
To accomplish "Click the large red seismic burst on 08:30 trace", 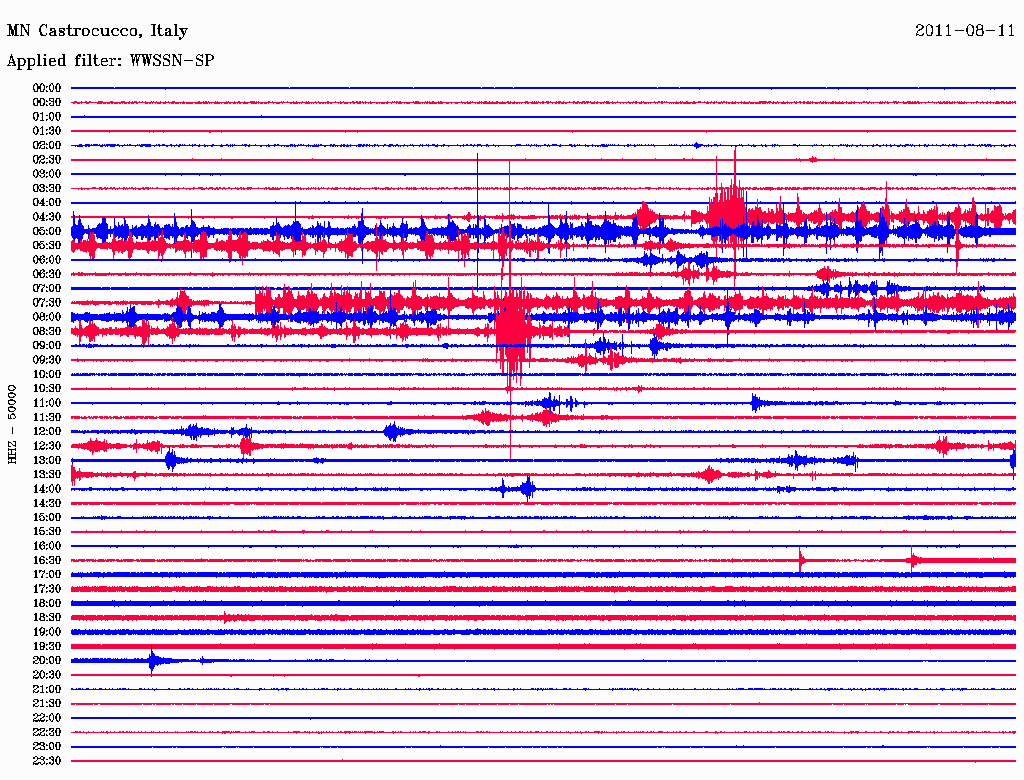I will (513, 331).
